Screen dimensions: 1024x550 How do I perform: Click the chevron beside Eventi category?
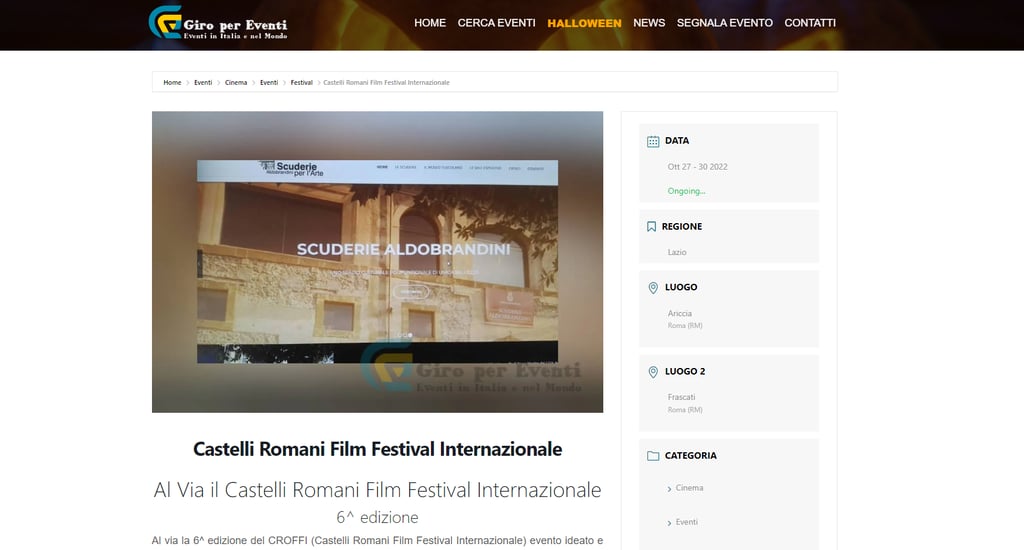point(669,523)
